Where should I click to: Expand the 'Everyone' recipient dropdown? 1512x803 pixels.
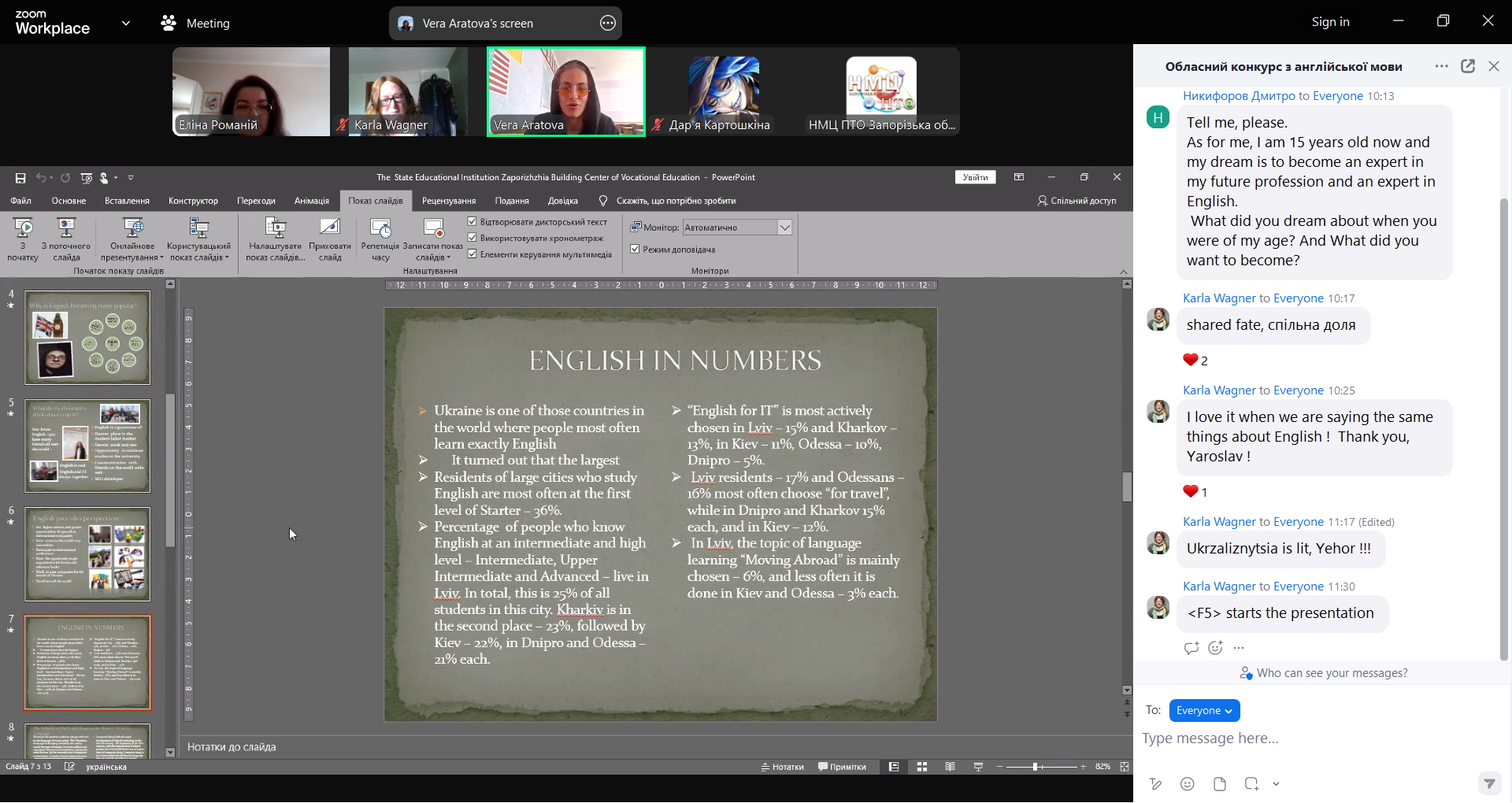1204,711
